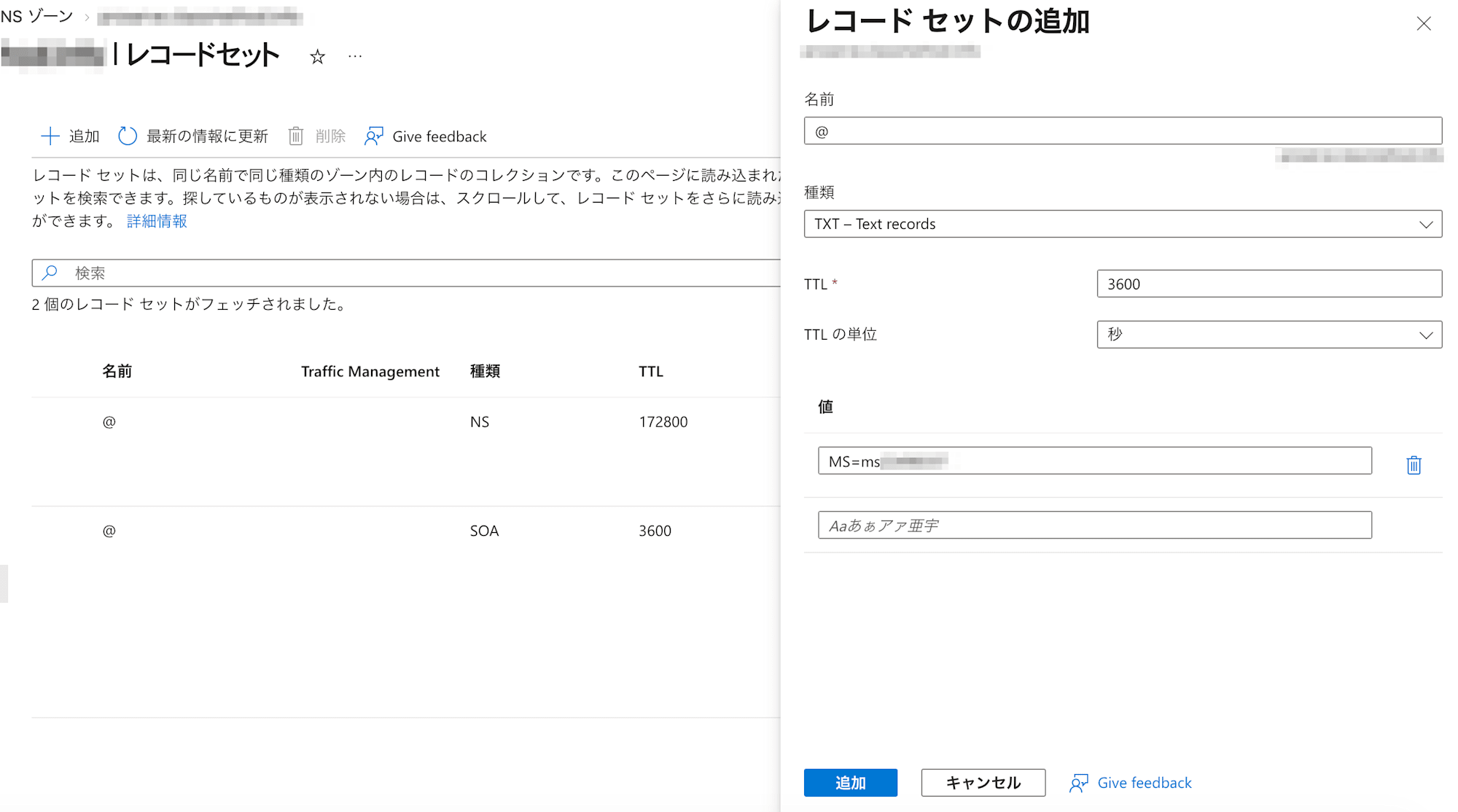This screenshot has width=1458, height=812.
Task: Click the Traffic Management column header
Action: pos(370,371)
